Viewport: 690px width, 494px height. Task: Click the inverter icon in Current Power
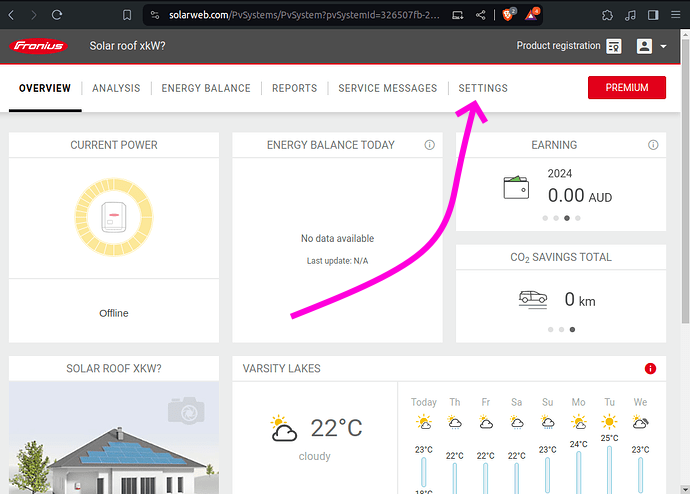coord(114,217)
